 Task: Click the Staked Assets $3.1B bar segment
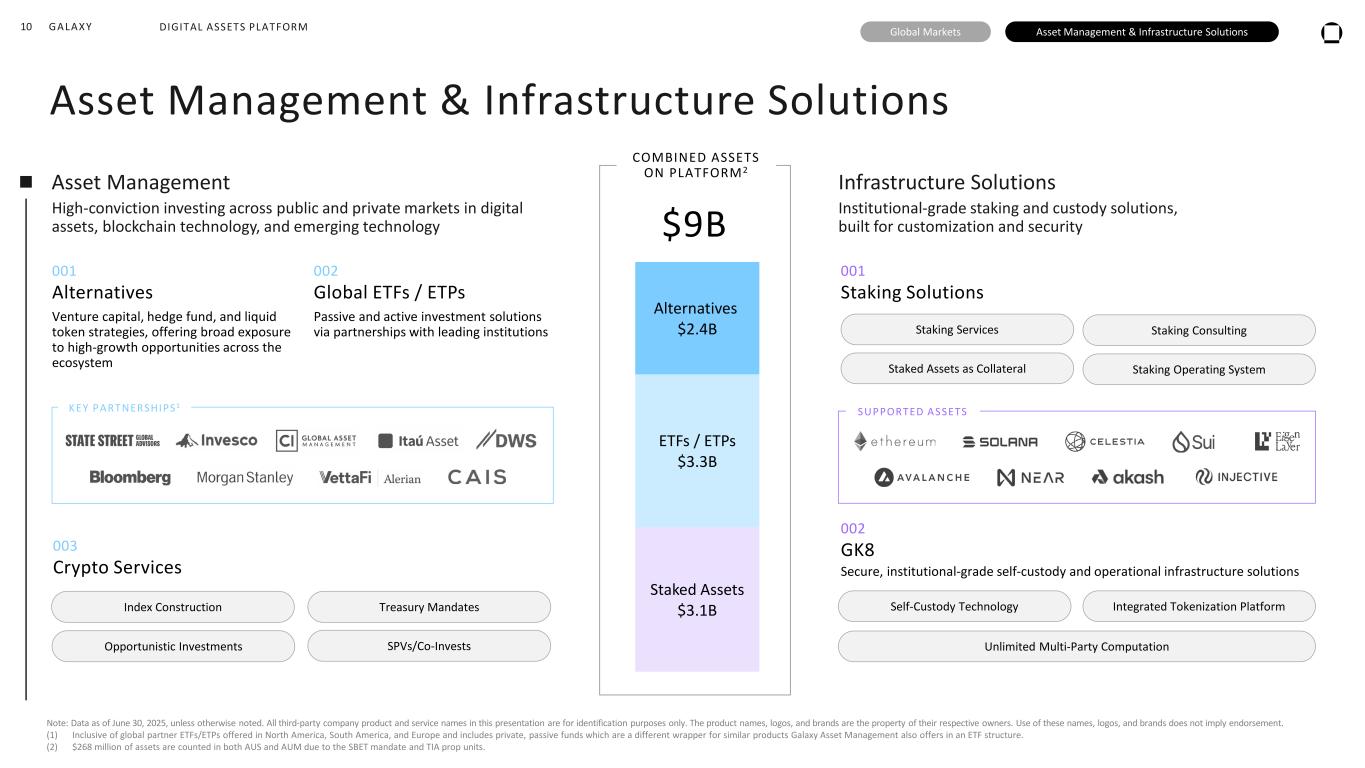[x=697, y=599]
